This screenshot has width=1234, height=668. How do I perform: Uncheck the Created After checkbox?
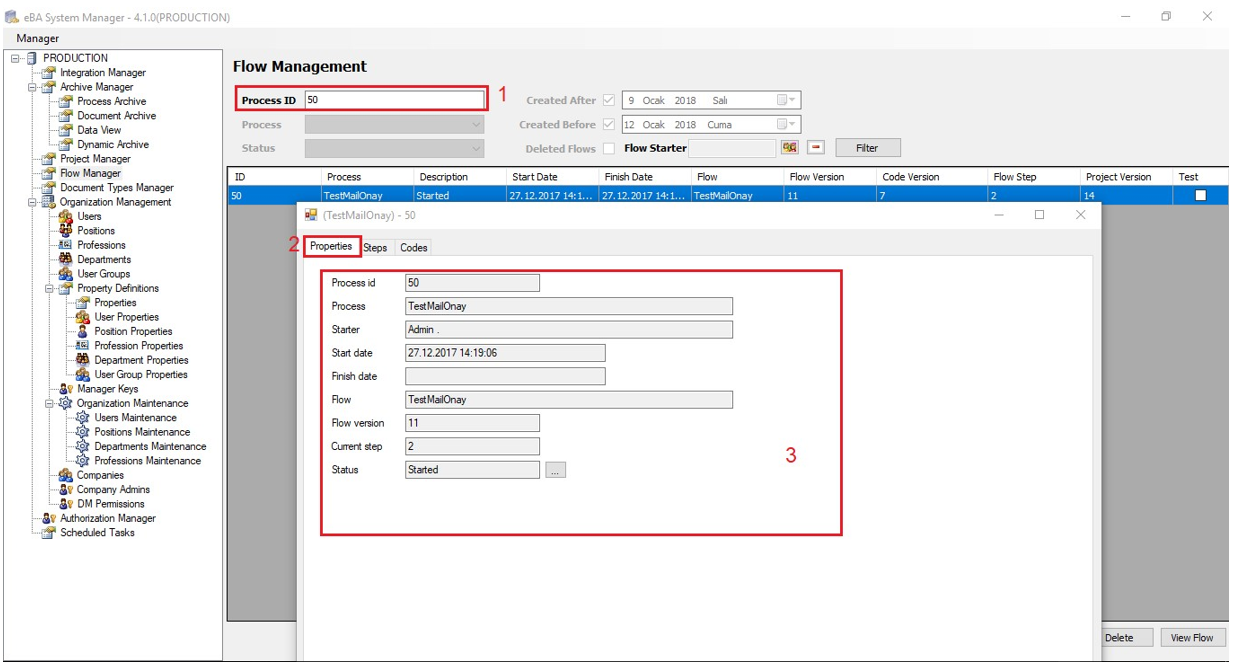[608, 100]
